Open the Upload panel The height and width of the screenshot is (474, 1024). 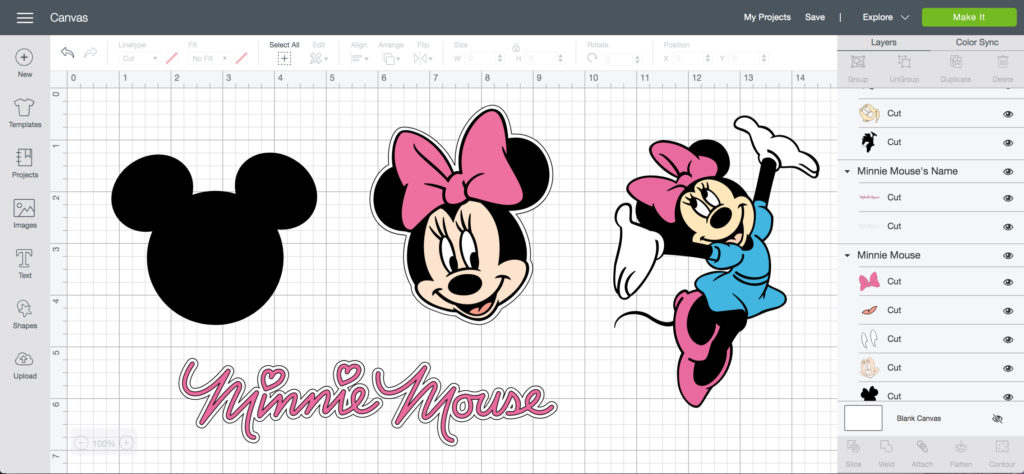point(25,364)
